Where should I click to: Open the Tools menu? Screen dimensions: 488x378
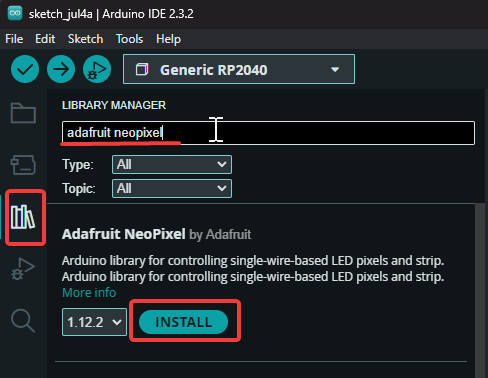[x=129, y=39]
